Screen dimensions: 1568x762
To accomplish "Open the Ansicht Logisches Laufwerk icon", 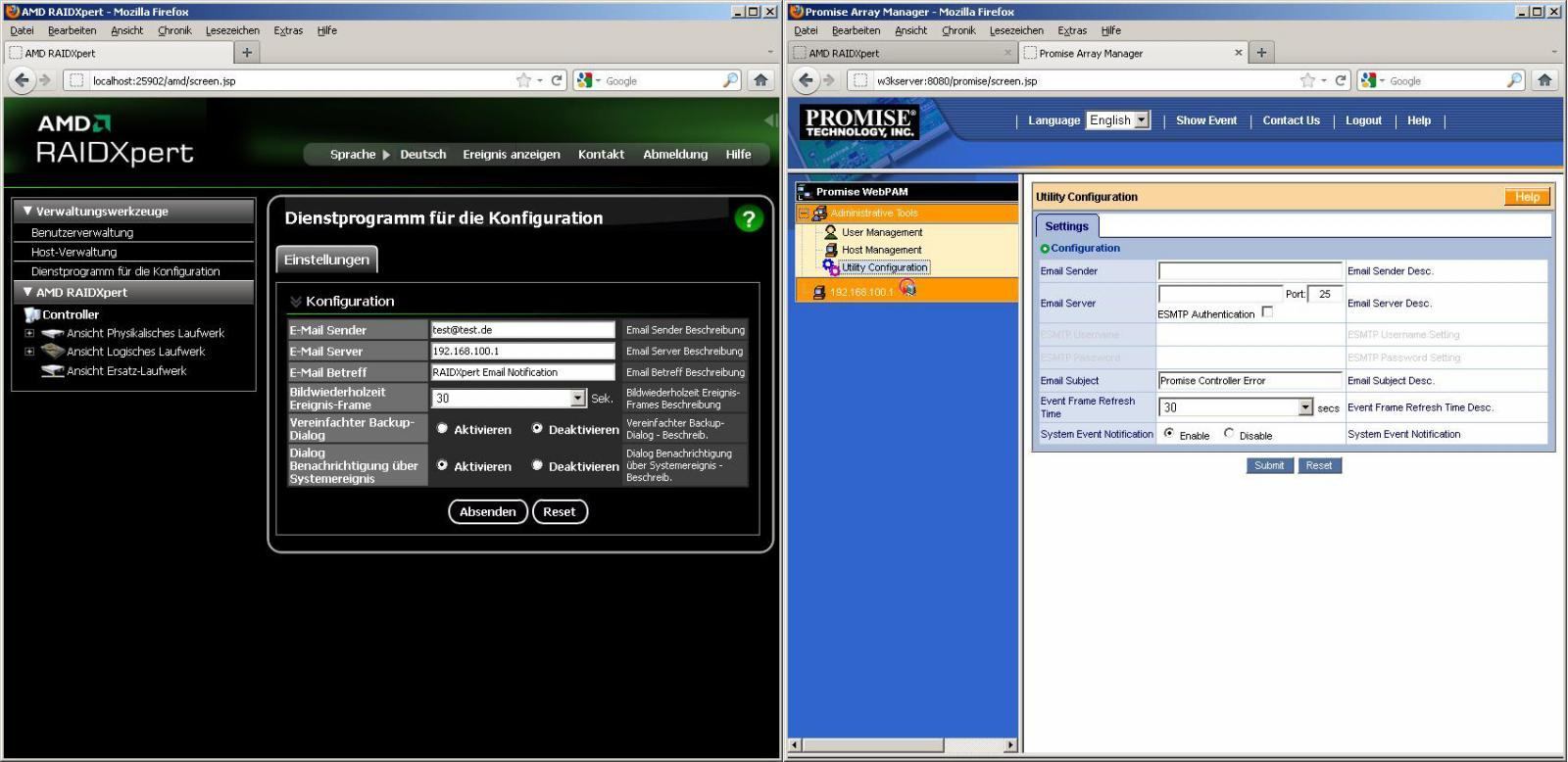I will click(53, 352).
